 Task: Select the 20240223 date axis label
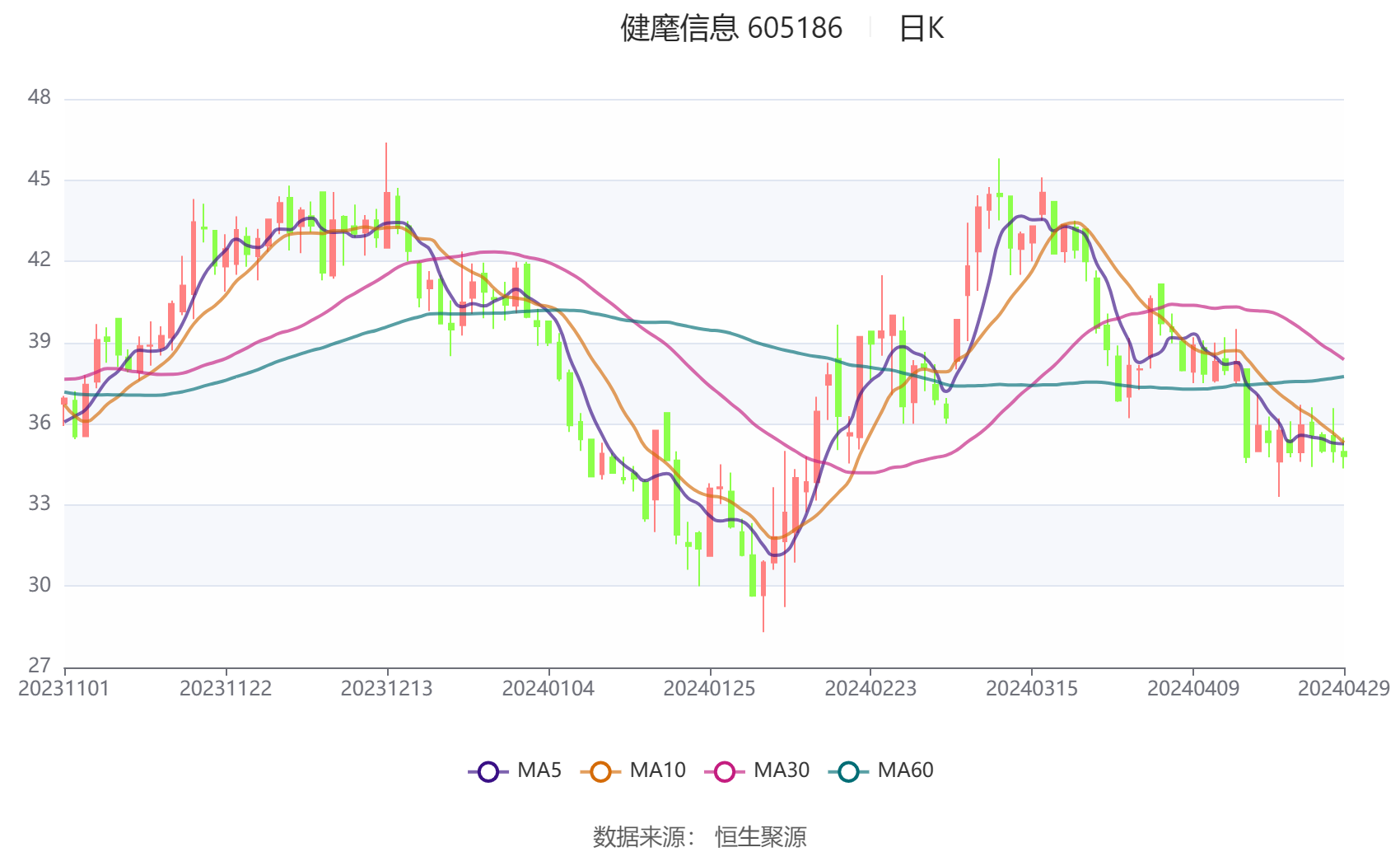pyautogui.click(x=870, y=689)
